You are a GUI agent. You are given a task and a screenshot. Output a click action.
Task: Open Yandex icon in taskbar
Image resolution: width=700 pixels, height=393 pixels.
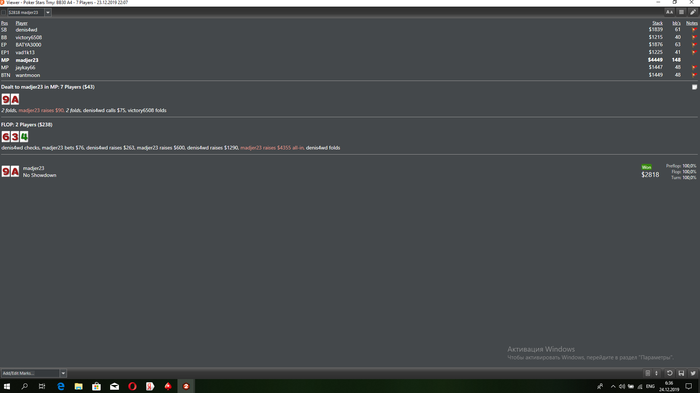click(150, 386)
